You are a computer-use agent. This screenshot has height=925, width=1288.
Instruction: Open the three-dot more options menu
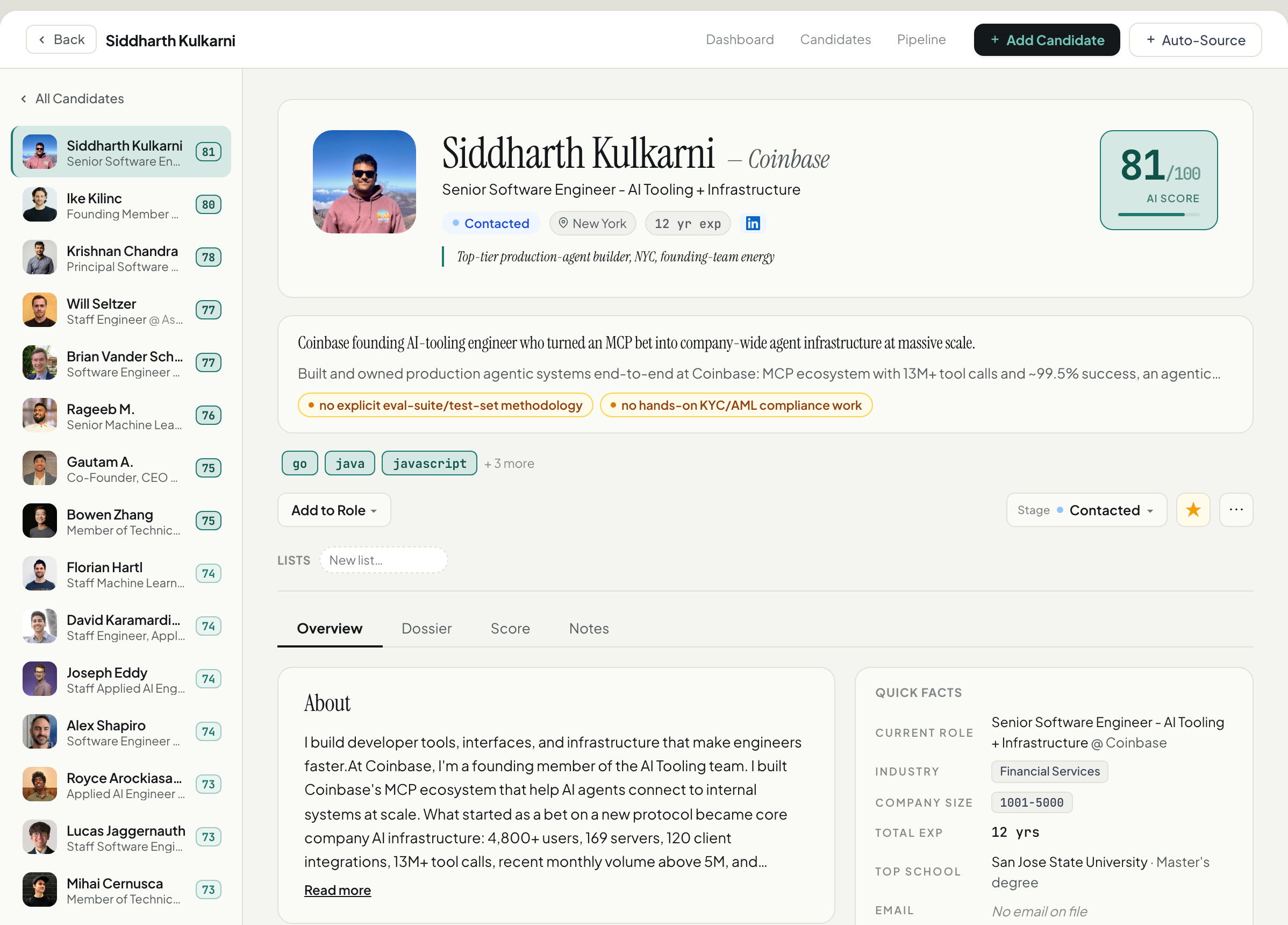(x=1236, y=510)
